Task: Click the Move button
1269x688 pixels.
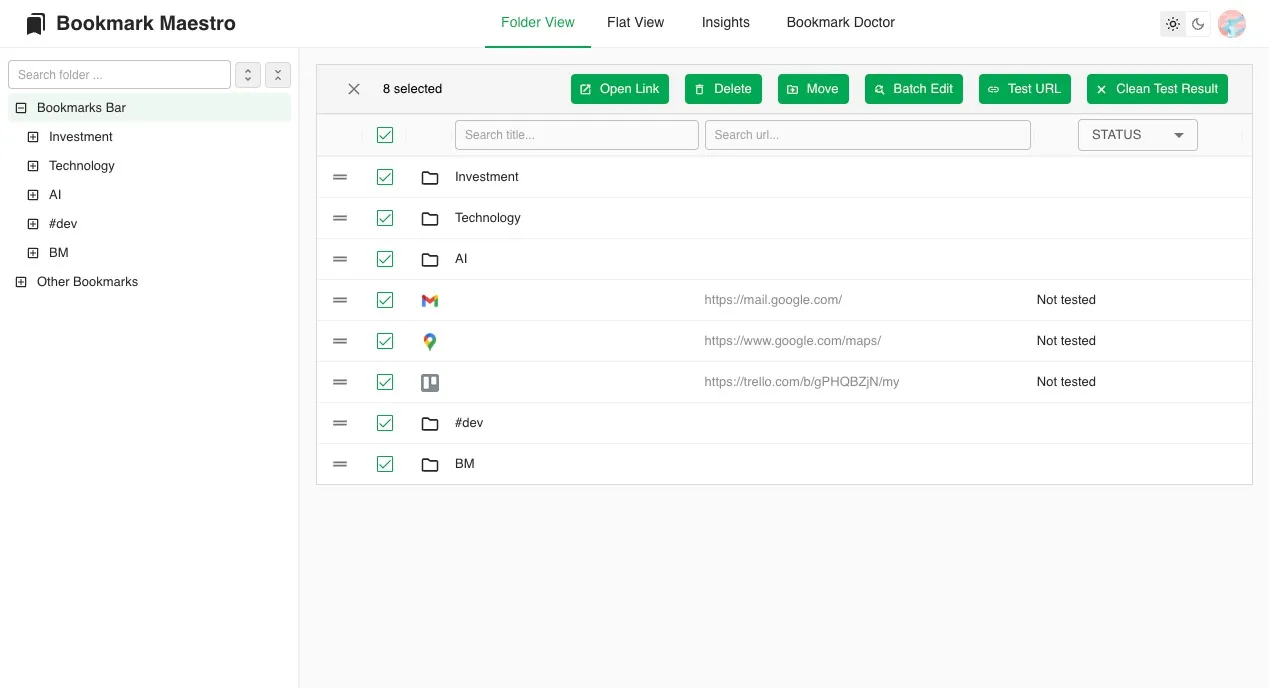Action: [x=813, y=89]
